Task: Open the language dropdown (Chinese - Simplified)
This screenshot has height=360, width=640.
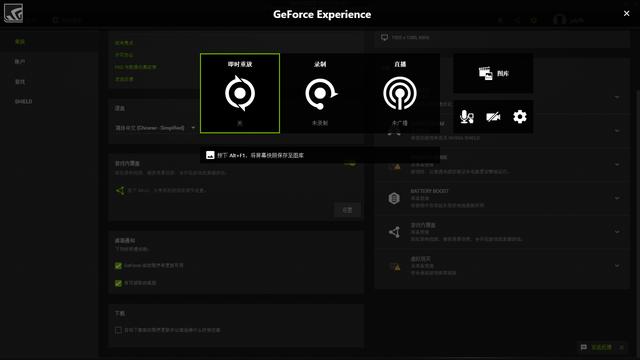Action: [x=155, y=128]
